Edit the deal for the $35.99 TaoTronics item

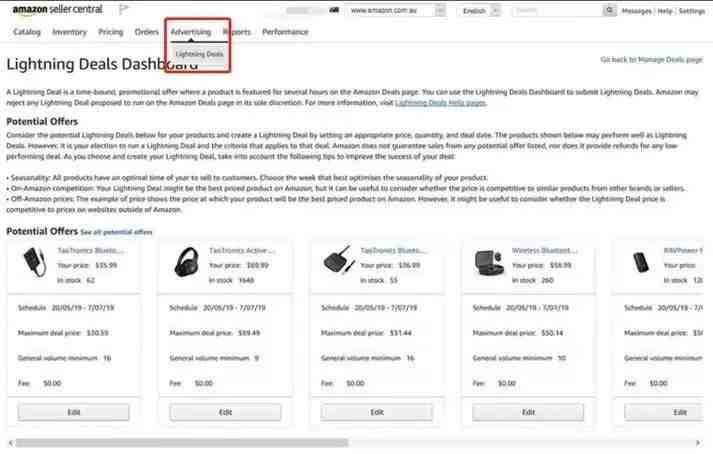tap(73, 412)
